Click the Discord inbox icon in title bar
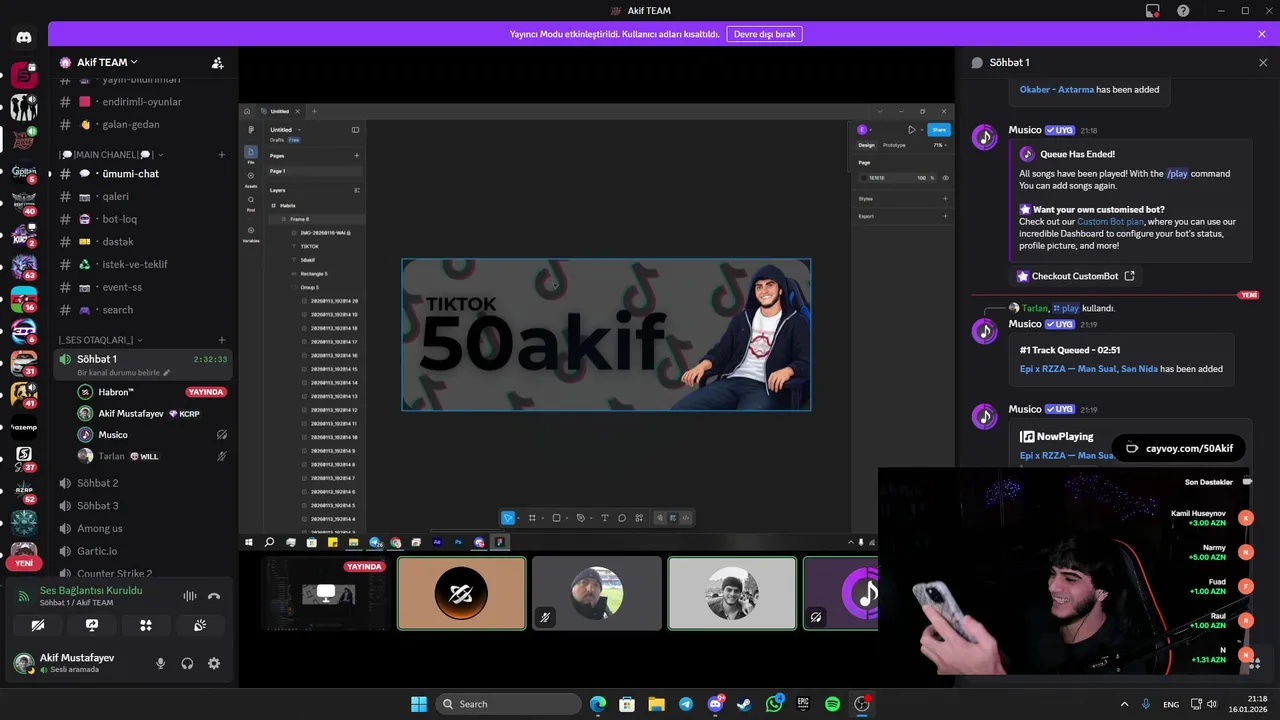 click(1153, 11)
